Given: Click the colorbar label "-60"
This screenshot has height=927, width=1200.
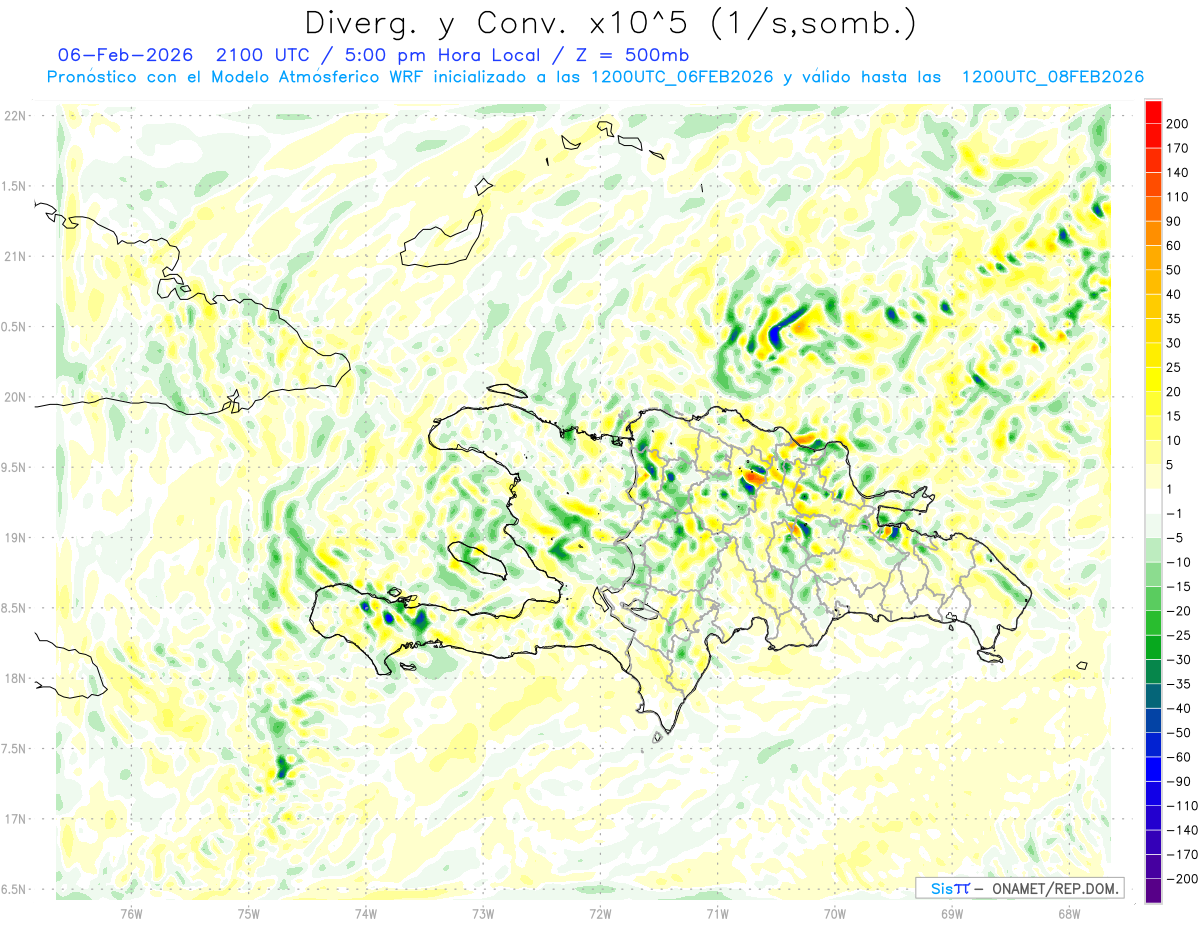Looking at the screenshot, I should [1179, 757].
